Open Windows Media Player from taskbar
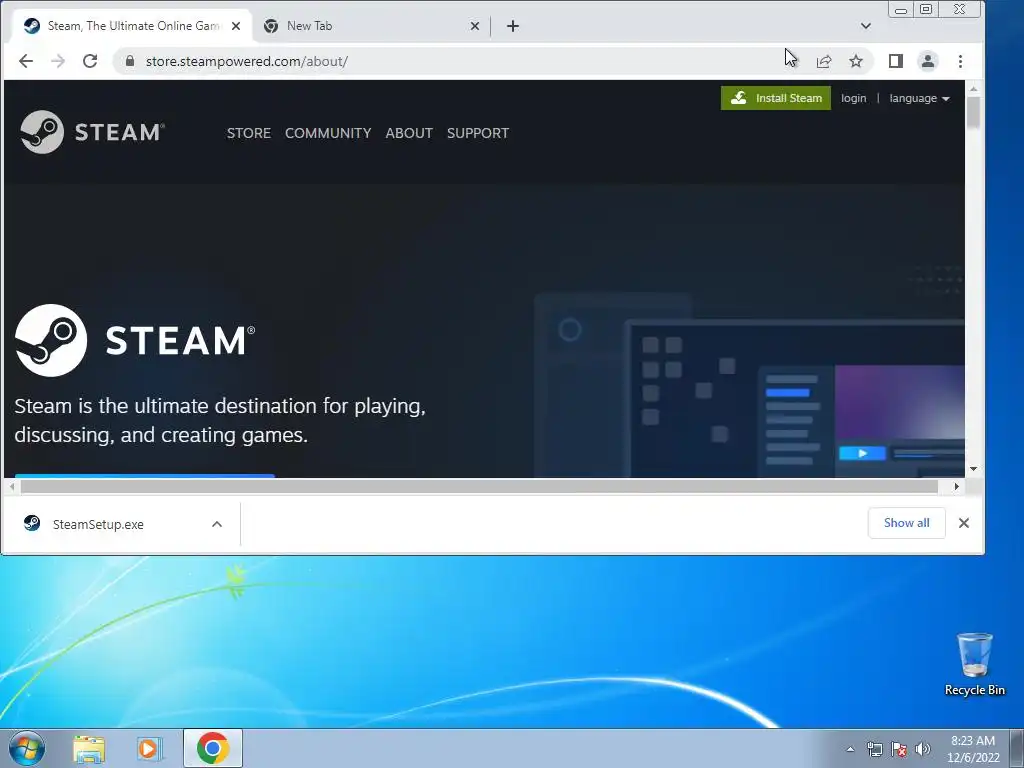The image size is (1024, 768). (149, 749)
